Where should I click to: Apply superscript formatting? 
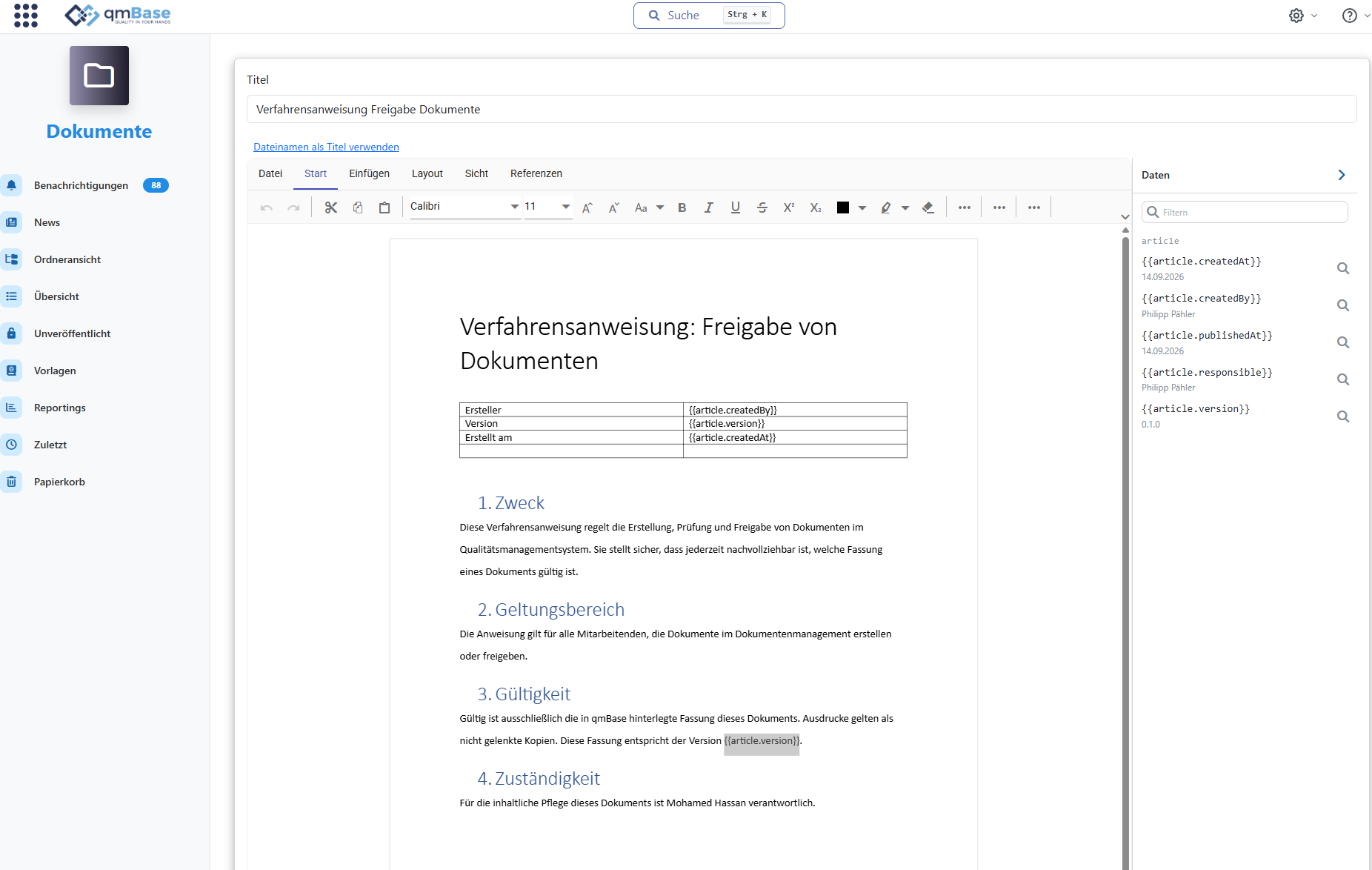point(789,207)
